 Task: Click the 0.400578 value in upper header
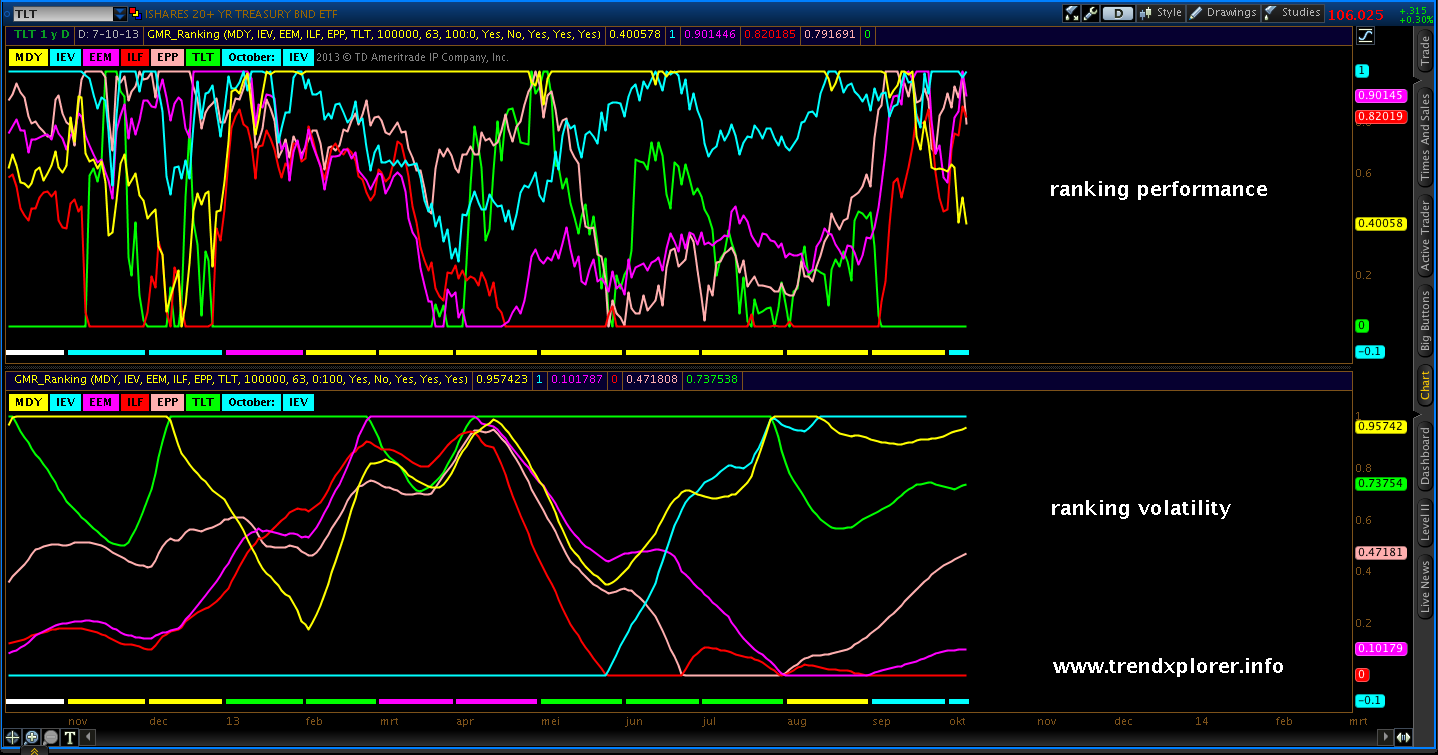[634, 34]
